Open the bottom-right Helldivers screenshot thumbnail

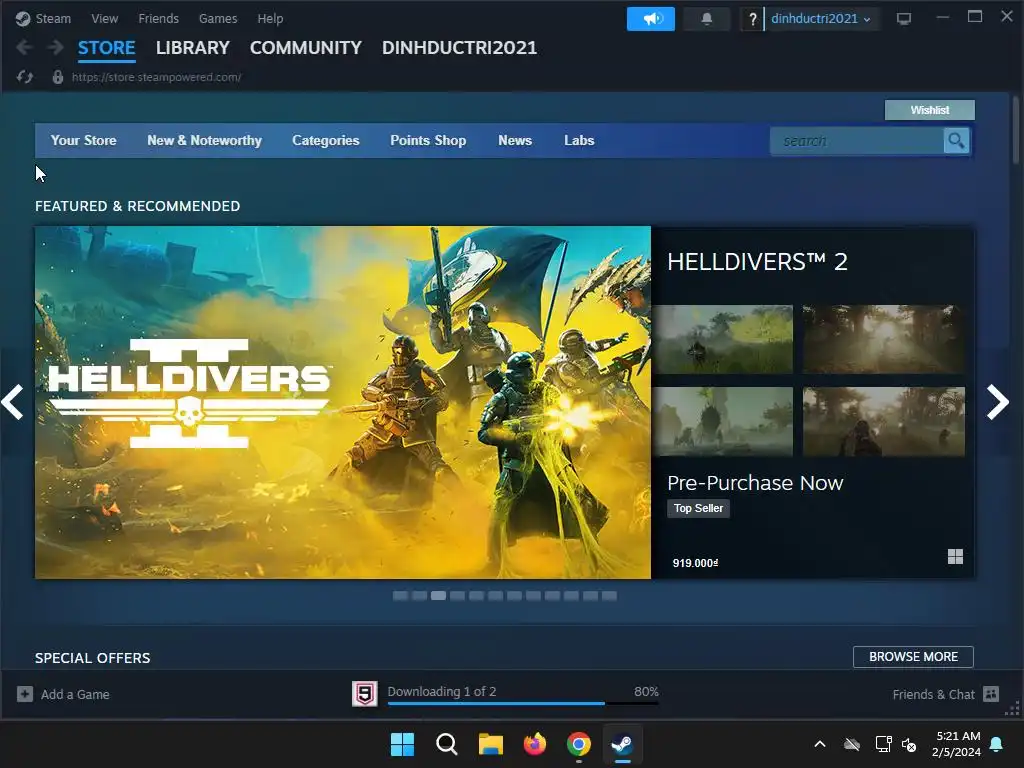tap(884, 421)
